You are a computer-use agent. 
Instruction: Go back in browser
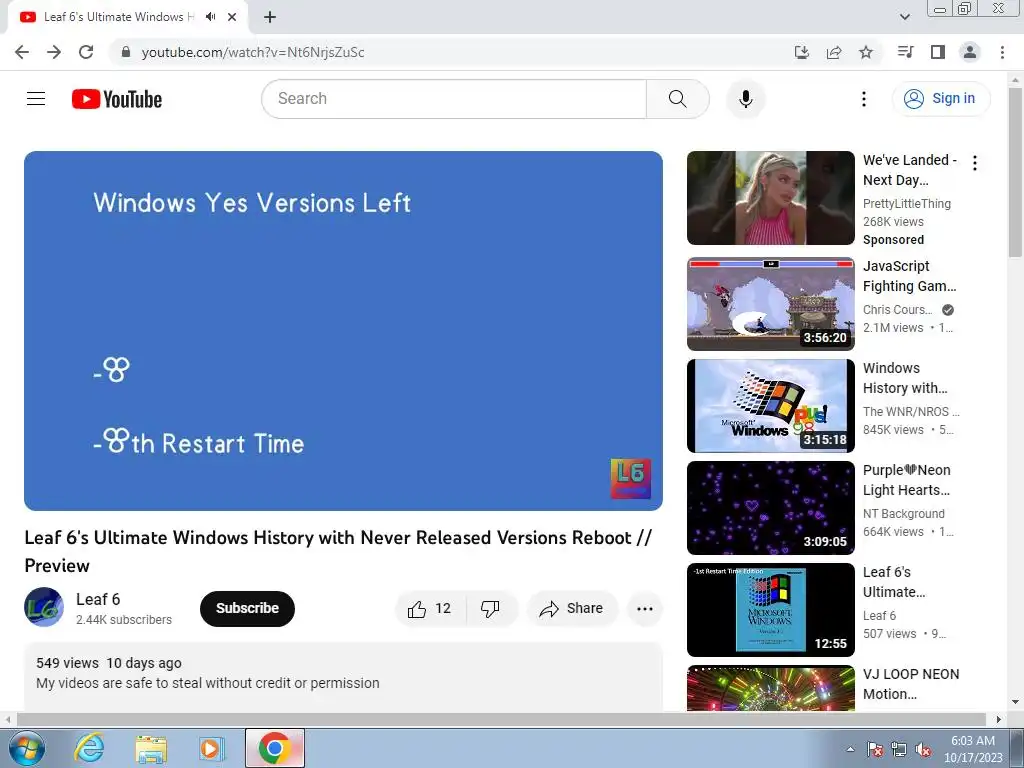click(x=22, y=52)
